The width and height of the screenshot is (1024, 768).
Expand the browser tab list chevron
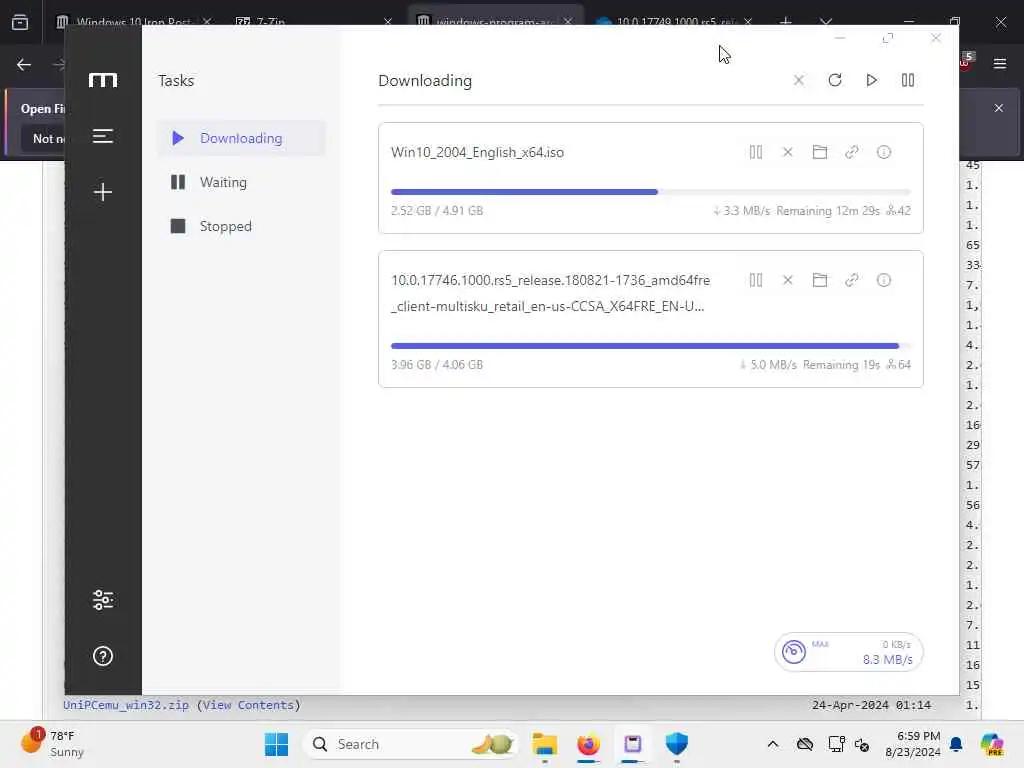[x=826, y=22]
